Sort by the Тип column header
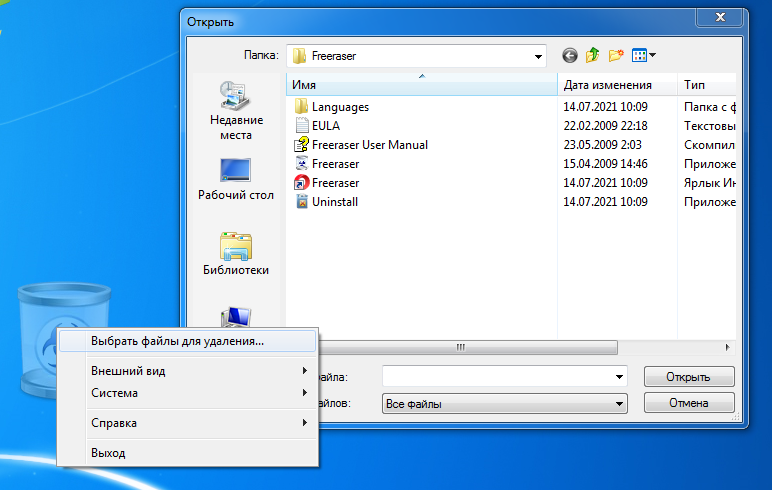 707,85
